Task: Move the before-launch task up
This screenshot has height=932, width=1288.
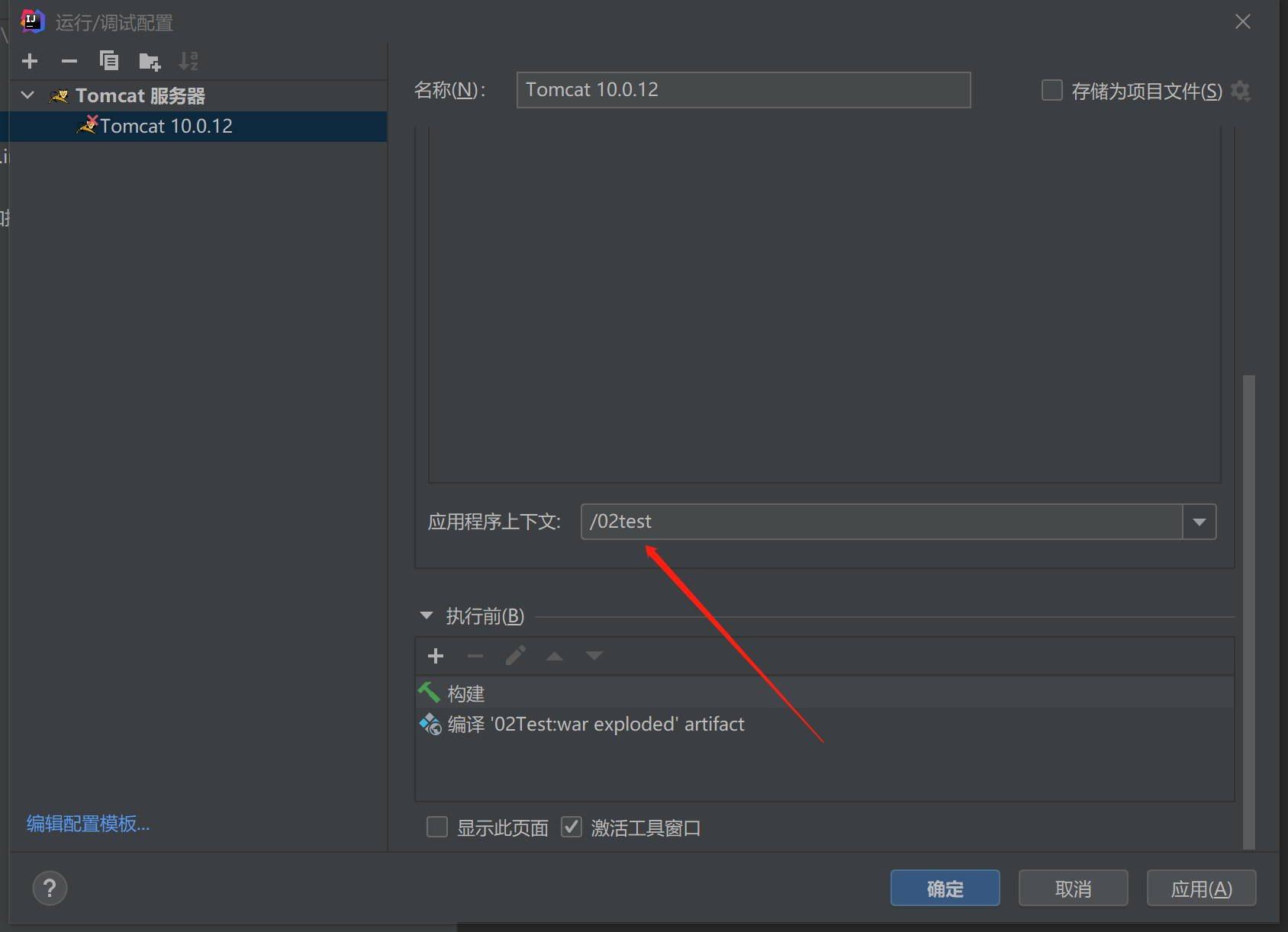Action: pos(555,656)
